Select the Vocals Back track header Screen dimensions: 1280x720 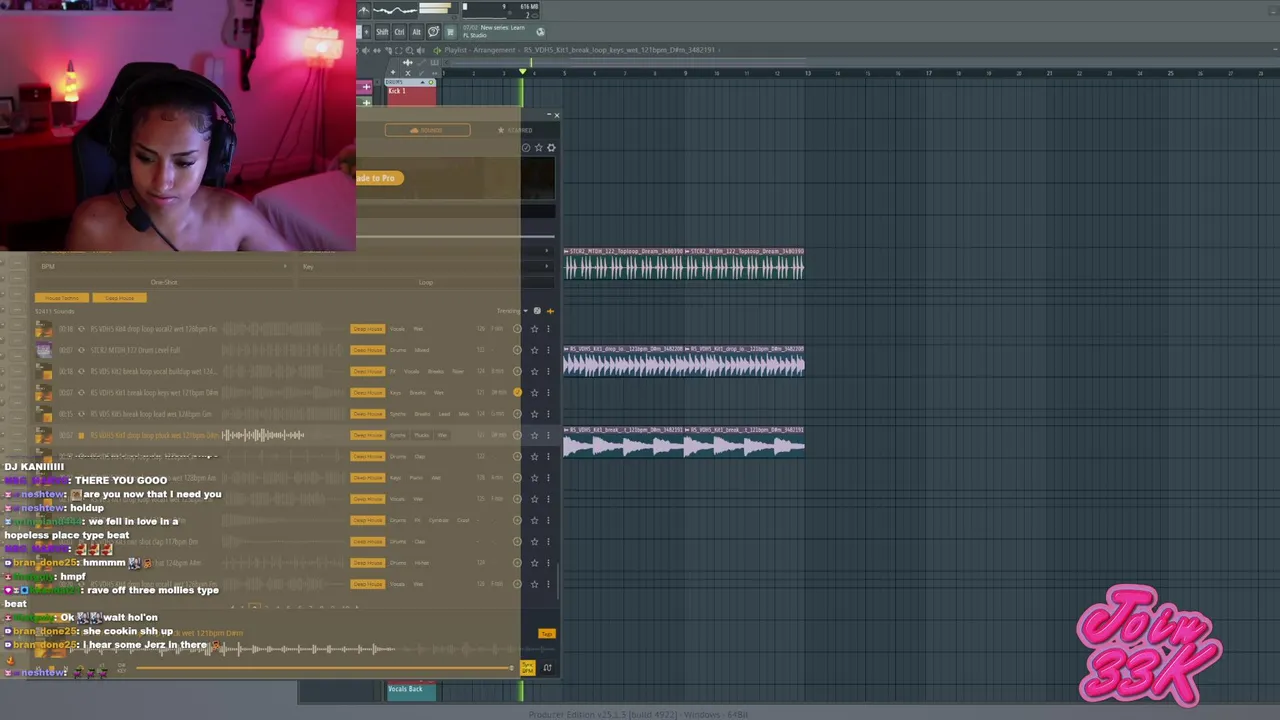(x=411, y=690)
